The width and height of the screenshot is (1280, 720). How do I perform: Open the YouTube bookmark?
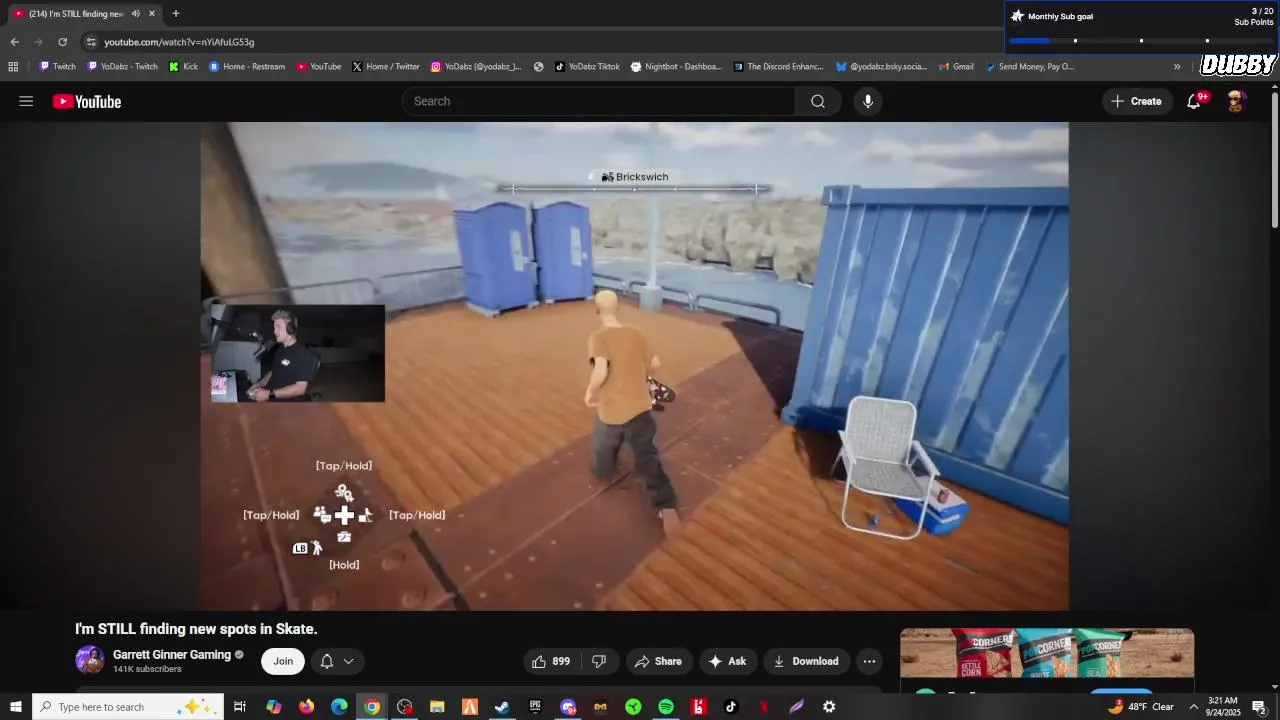[319, 67]
